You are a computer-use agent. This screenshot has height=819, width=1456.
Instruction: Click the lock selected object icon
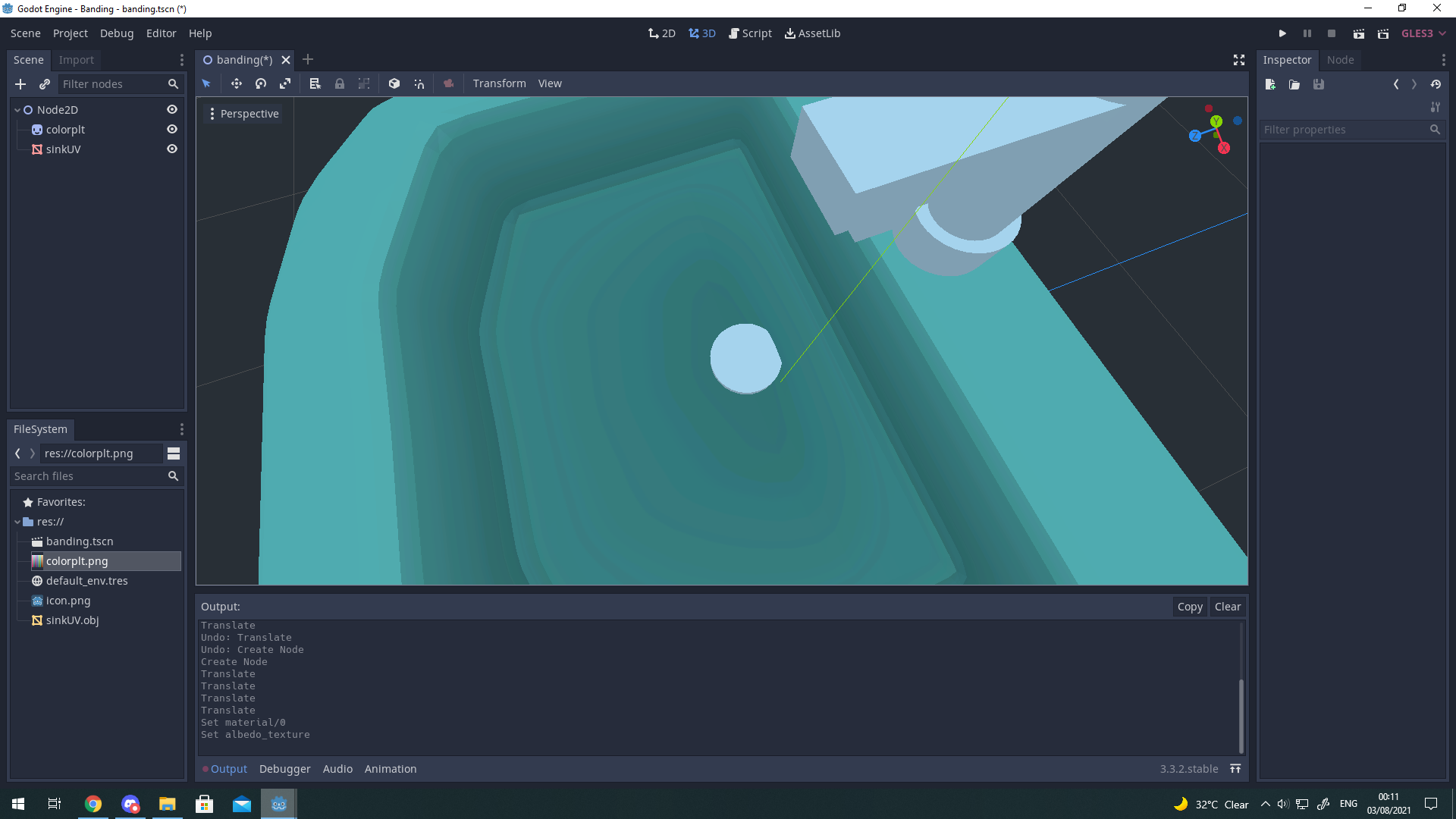340,83
